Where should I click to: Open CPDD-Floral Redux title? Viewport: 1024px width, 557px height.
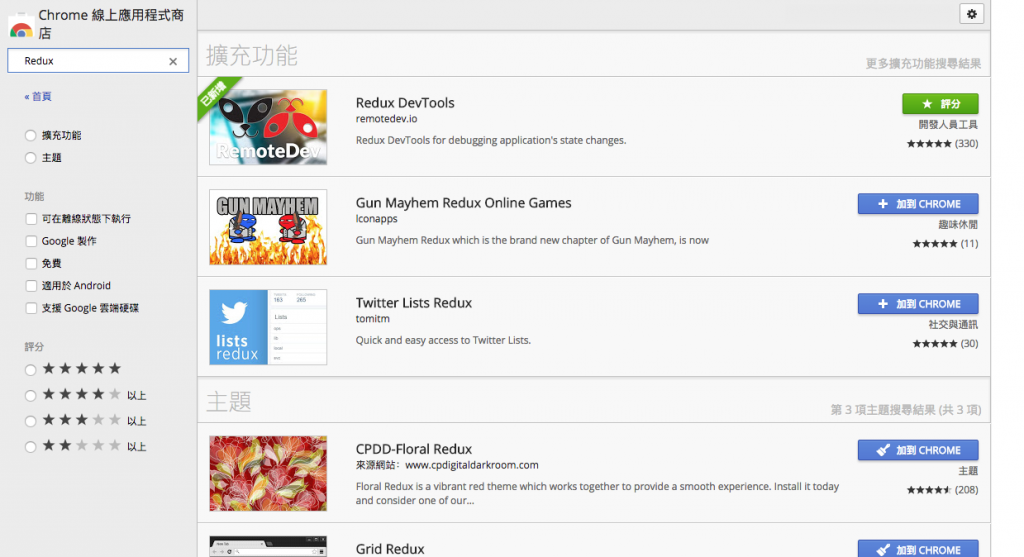[413, 449]
